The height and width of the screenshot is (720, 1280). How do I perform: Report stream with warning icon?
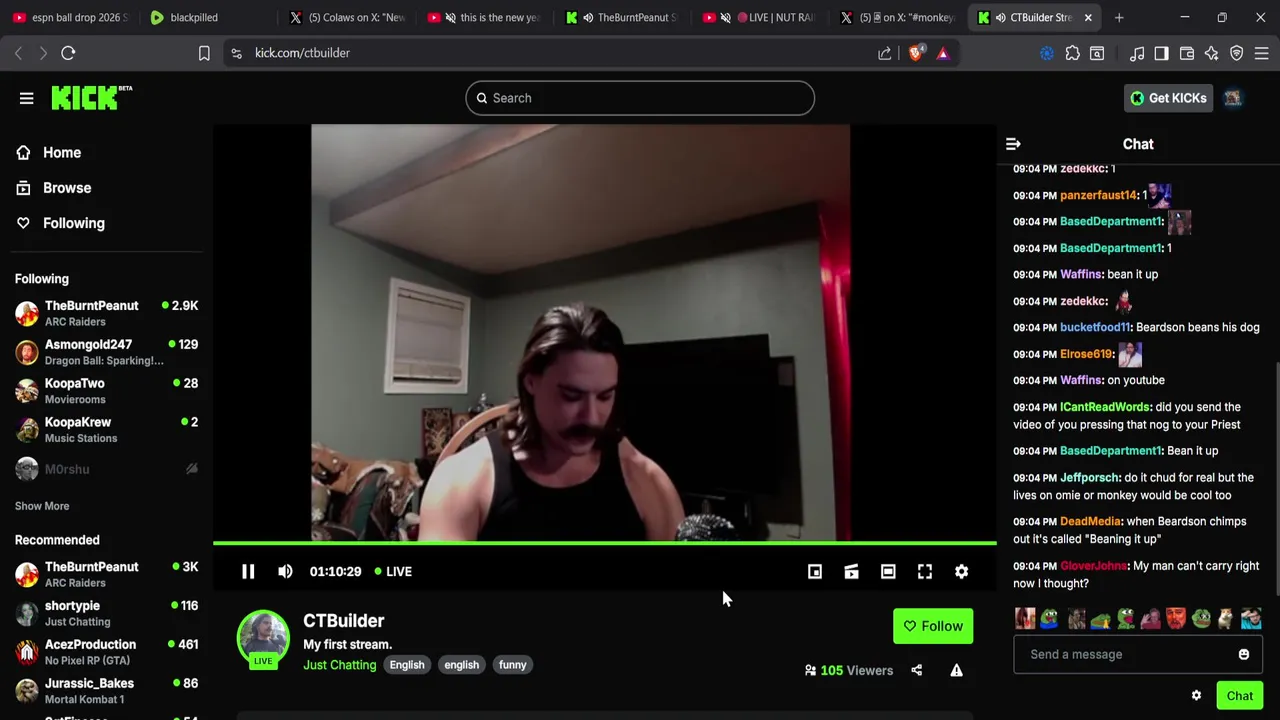pyautogui.click(x=956, y=670)
